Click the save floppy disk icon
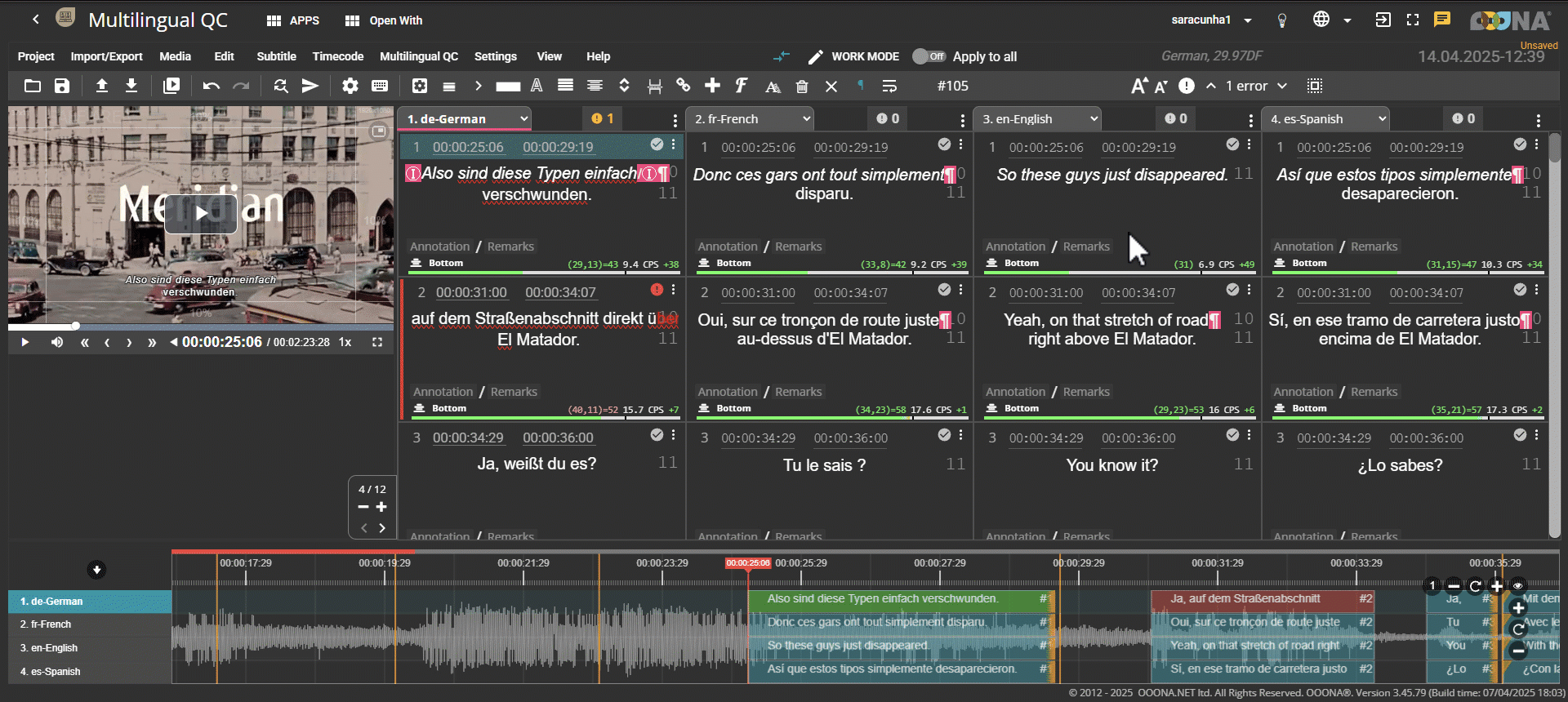The width and height of the screenshot is (1568, 702). pos(62,86)
